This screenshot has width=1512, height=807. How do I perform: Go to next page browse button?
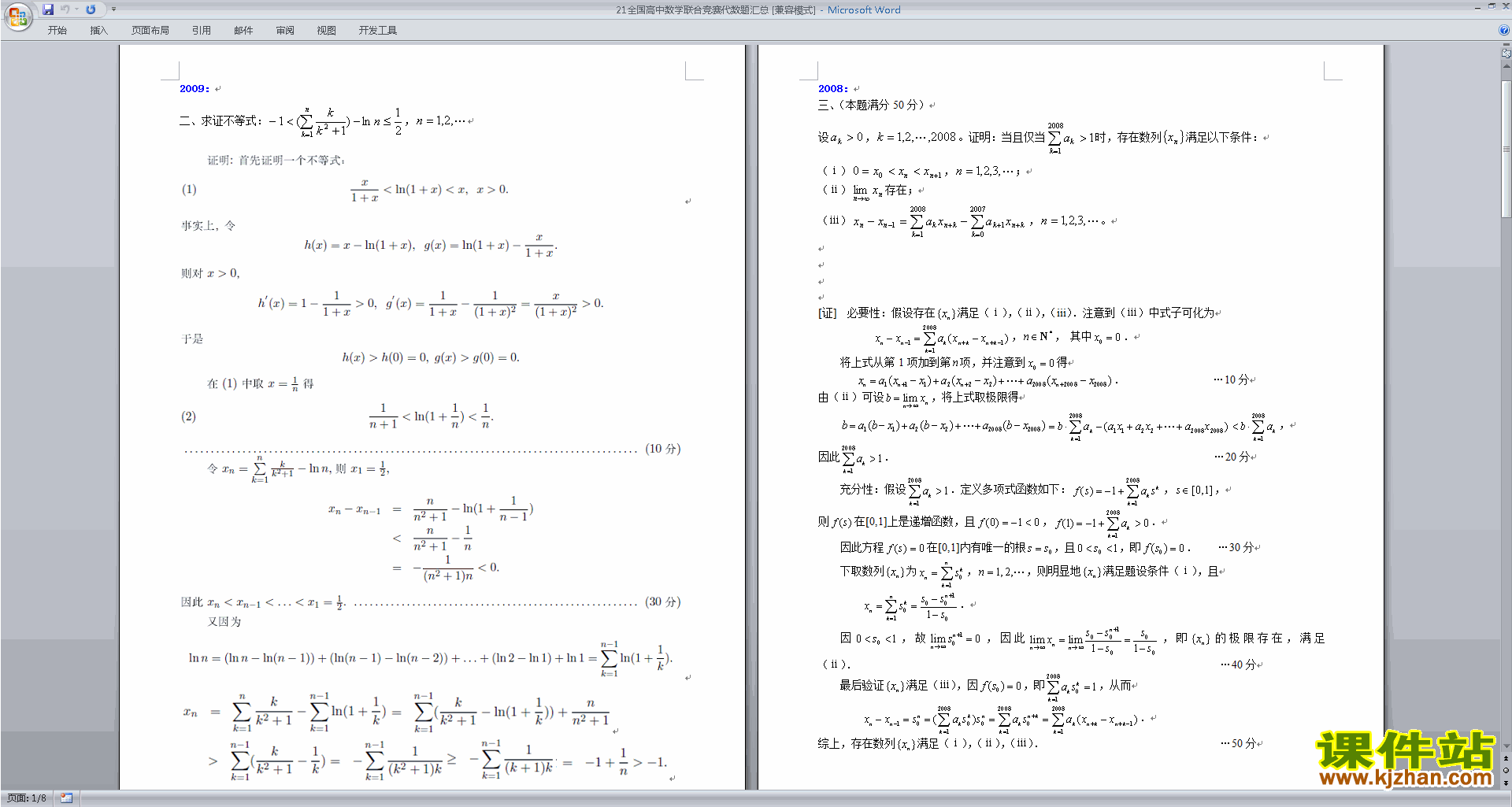(1506, 783)
